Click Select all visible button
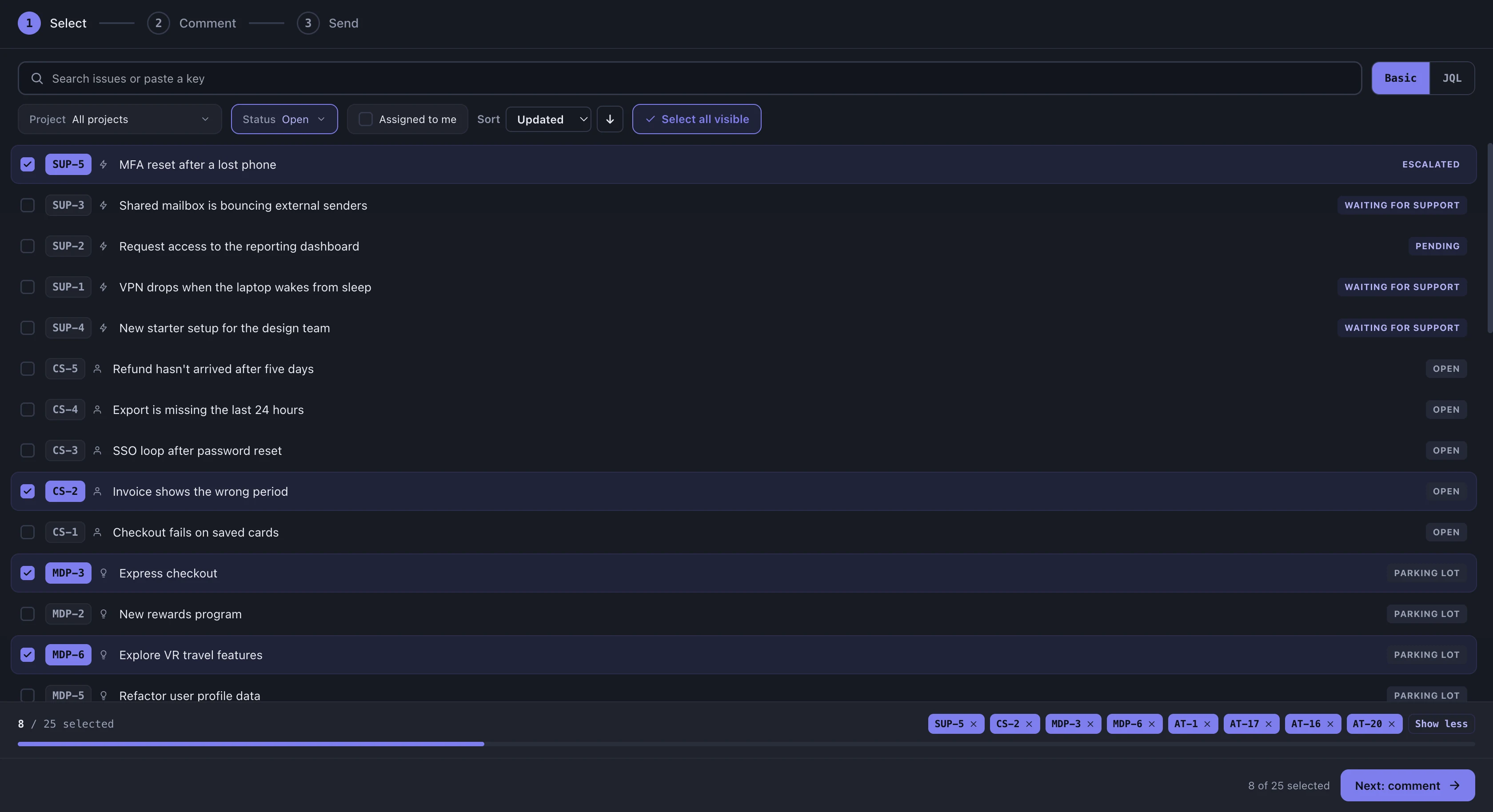The image size is (1493, 812). coord(697,119)
